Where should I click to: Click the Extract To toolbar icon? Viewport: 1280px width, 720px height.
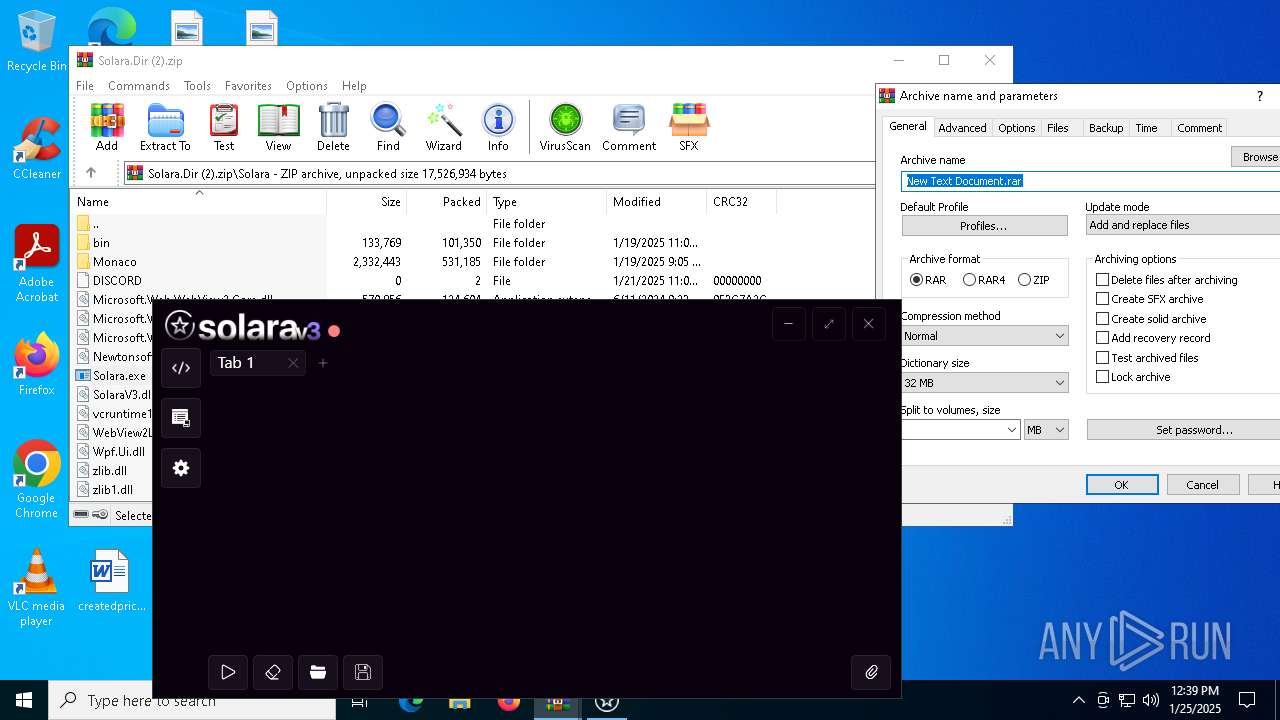pos(165,127)
